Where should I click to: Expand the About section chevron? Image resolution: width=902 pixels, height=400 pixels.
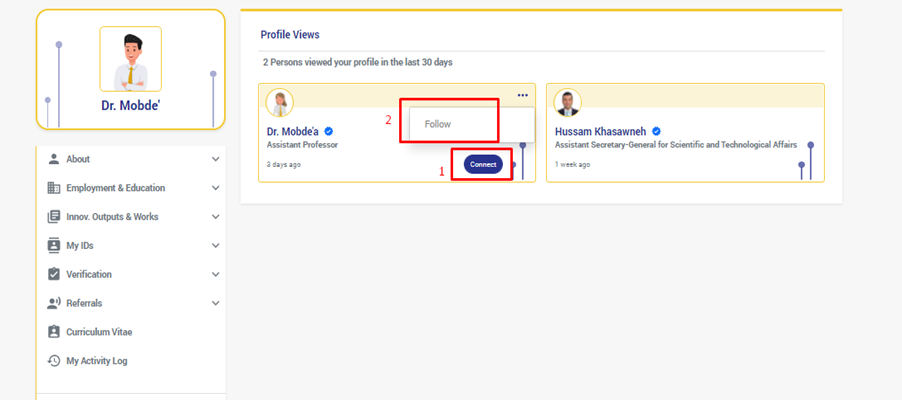pyautogui.click(x=216, y=159)
